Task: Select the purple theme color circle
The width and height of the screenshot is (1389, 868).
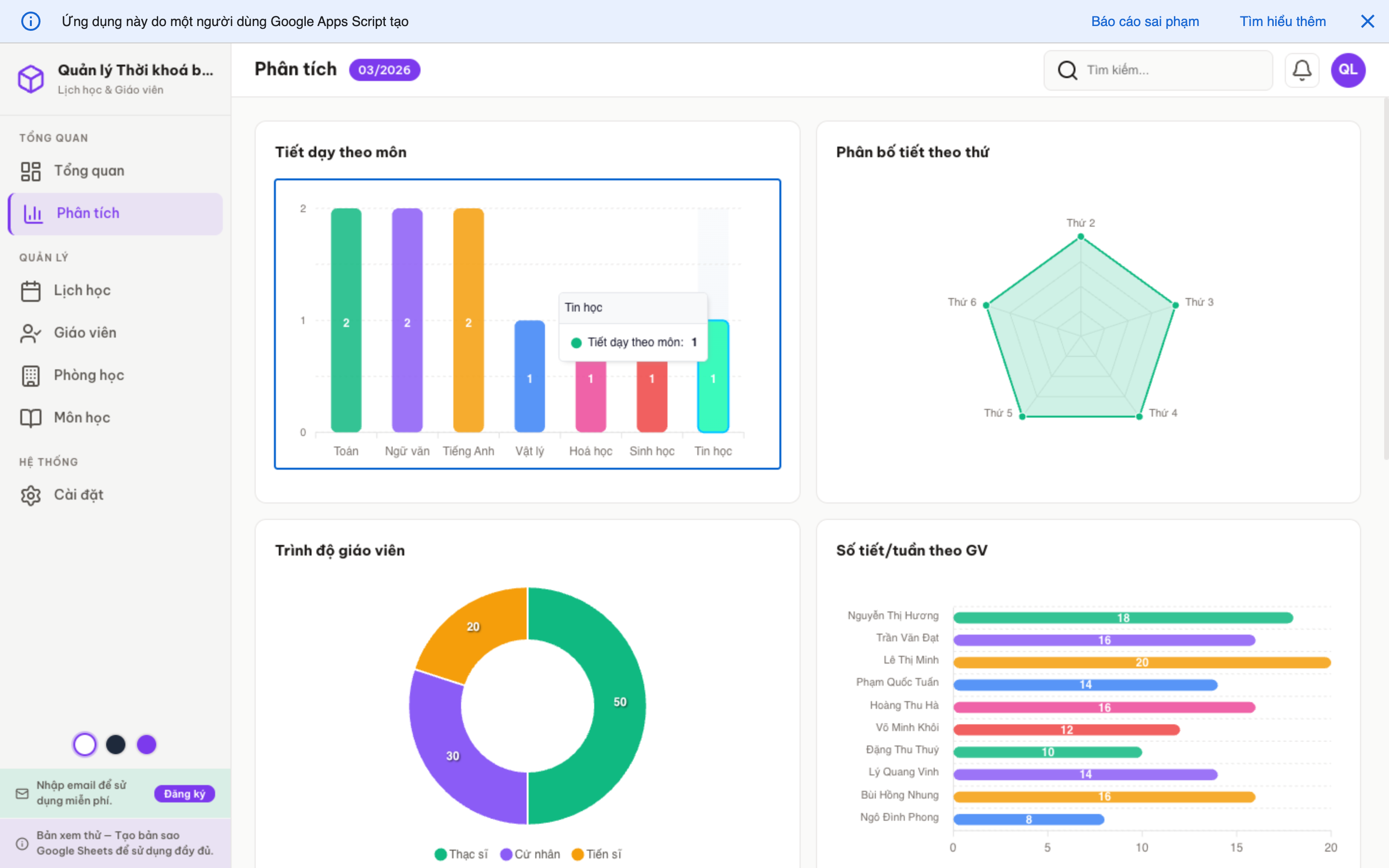Action: click(147, 744)
